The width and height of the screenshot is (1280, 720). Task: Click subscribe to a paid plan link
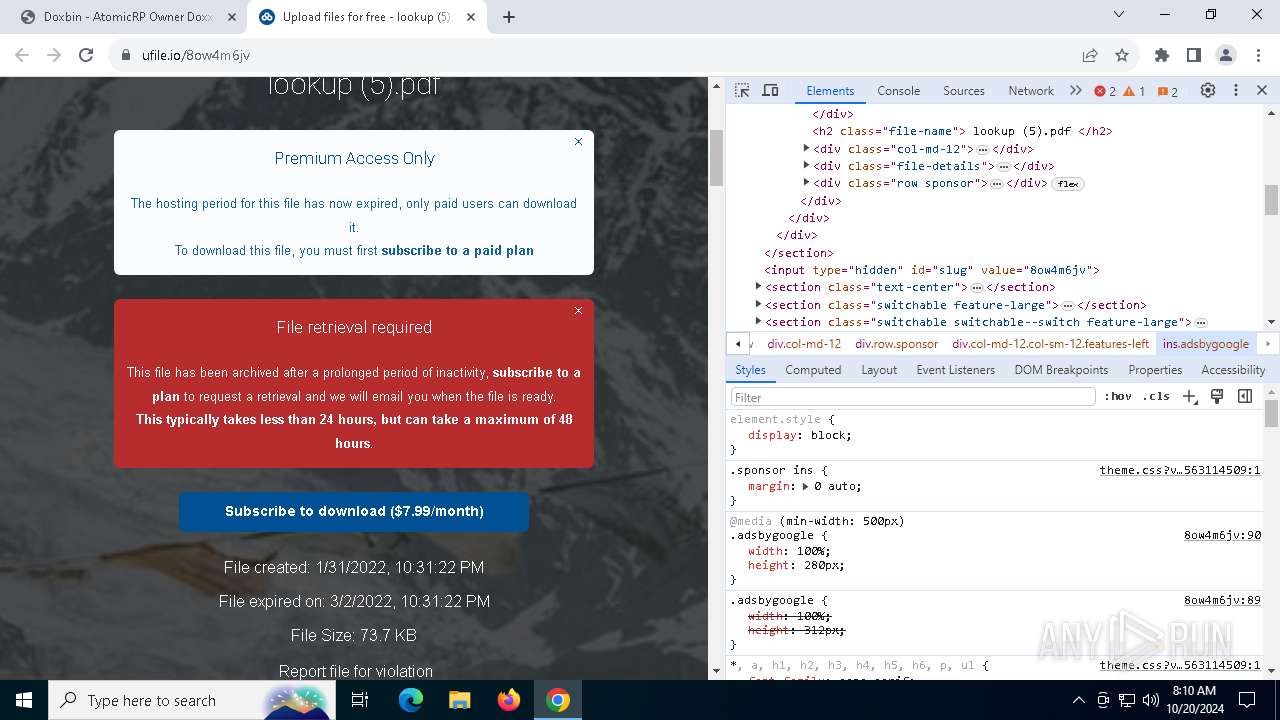point(457,250)
